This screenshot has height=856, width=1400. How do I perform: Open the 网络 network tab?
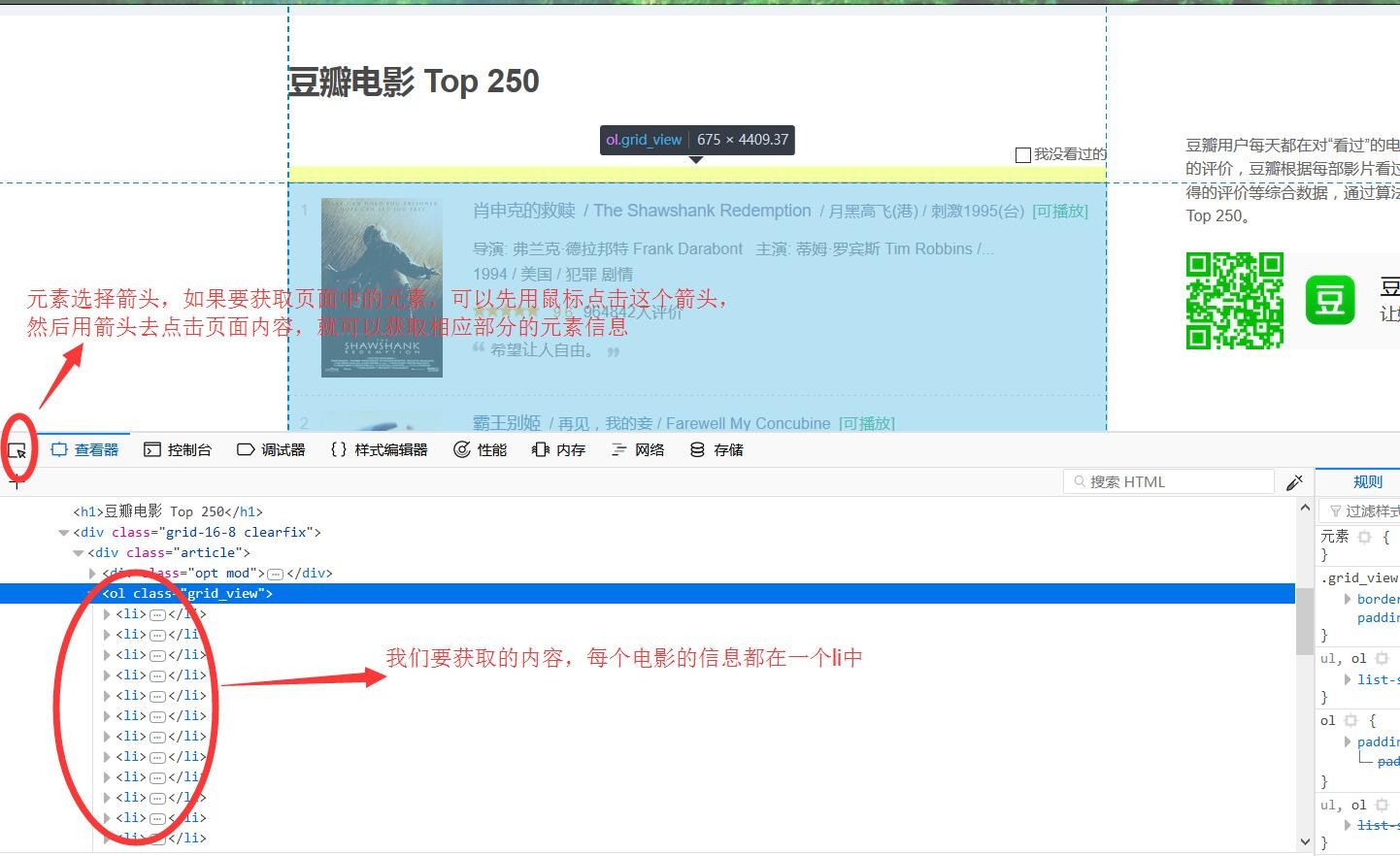638,450
